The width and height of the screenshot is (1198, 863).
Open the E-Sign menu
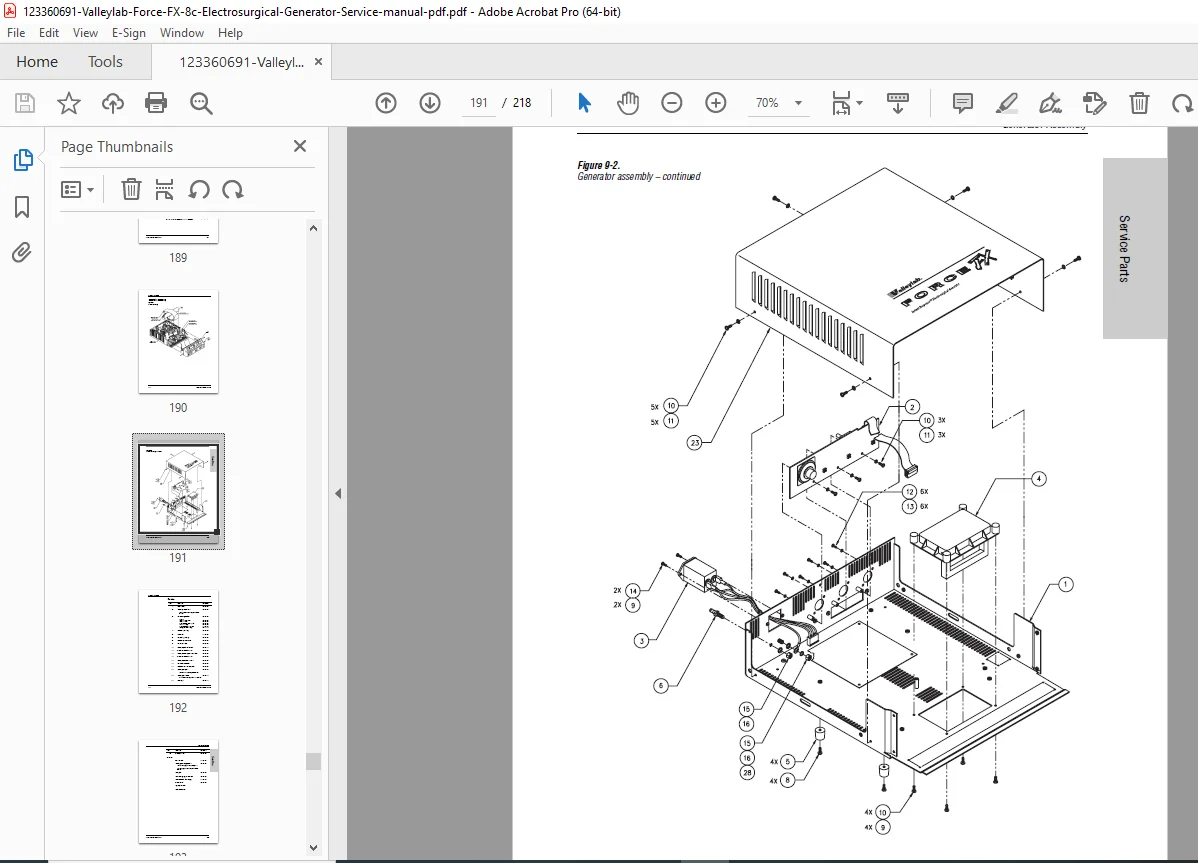[x=128, y=33]
